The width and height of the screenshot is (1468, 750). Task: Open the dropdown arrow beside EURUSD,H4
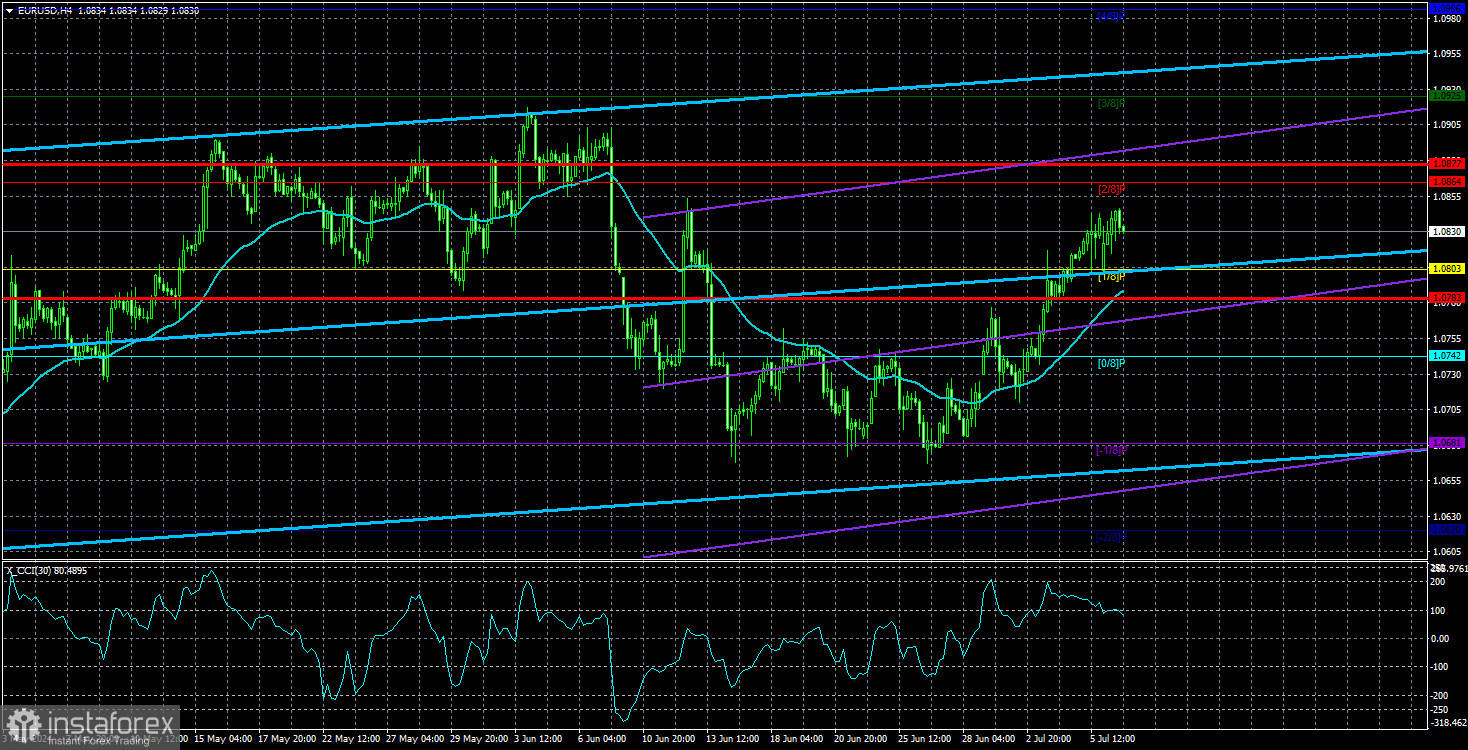point(9,9)
